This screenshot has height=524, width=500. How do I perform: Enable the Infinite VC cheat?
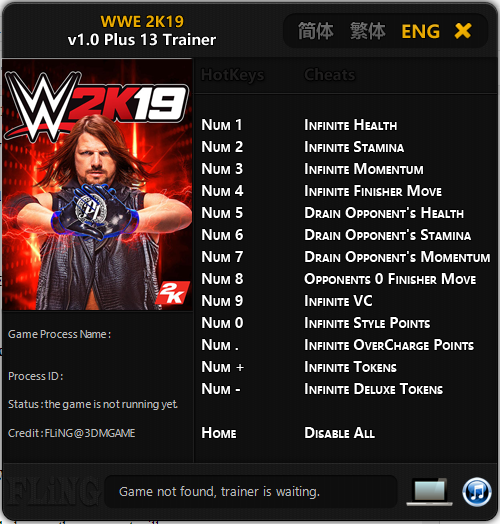(338, 301)
